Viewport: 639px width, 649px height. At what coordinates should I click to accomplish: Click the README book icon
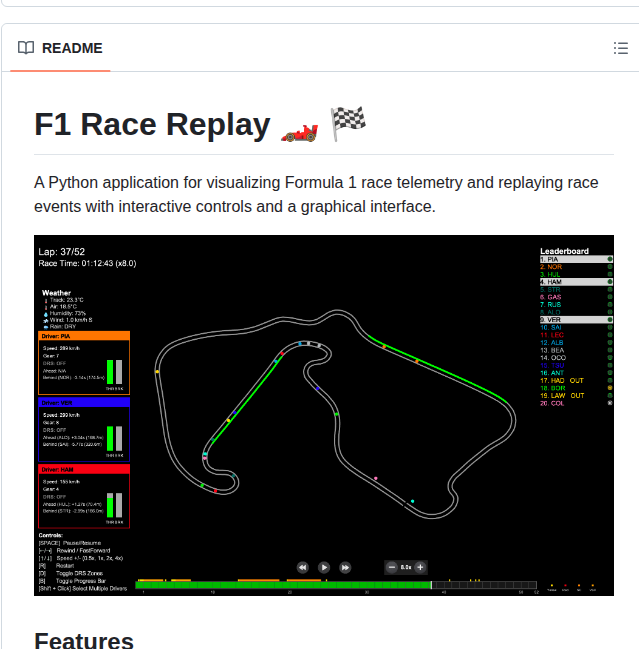coord(26,48)
